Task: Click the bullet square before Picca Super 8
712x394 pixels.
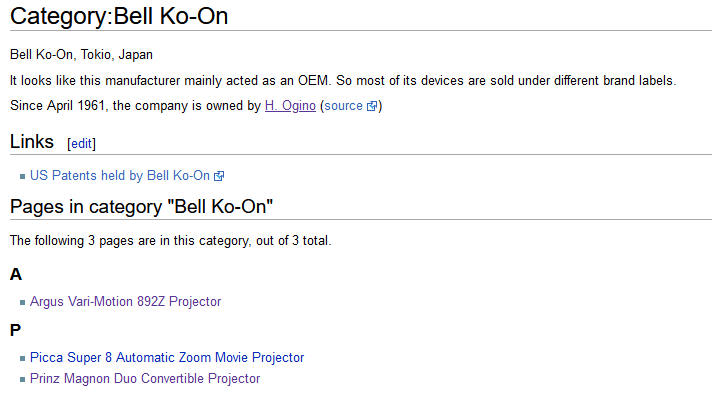Action: coord(23,359)
